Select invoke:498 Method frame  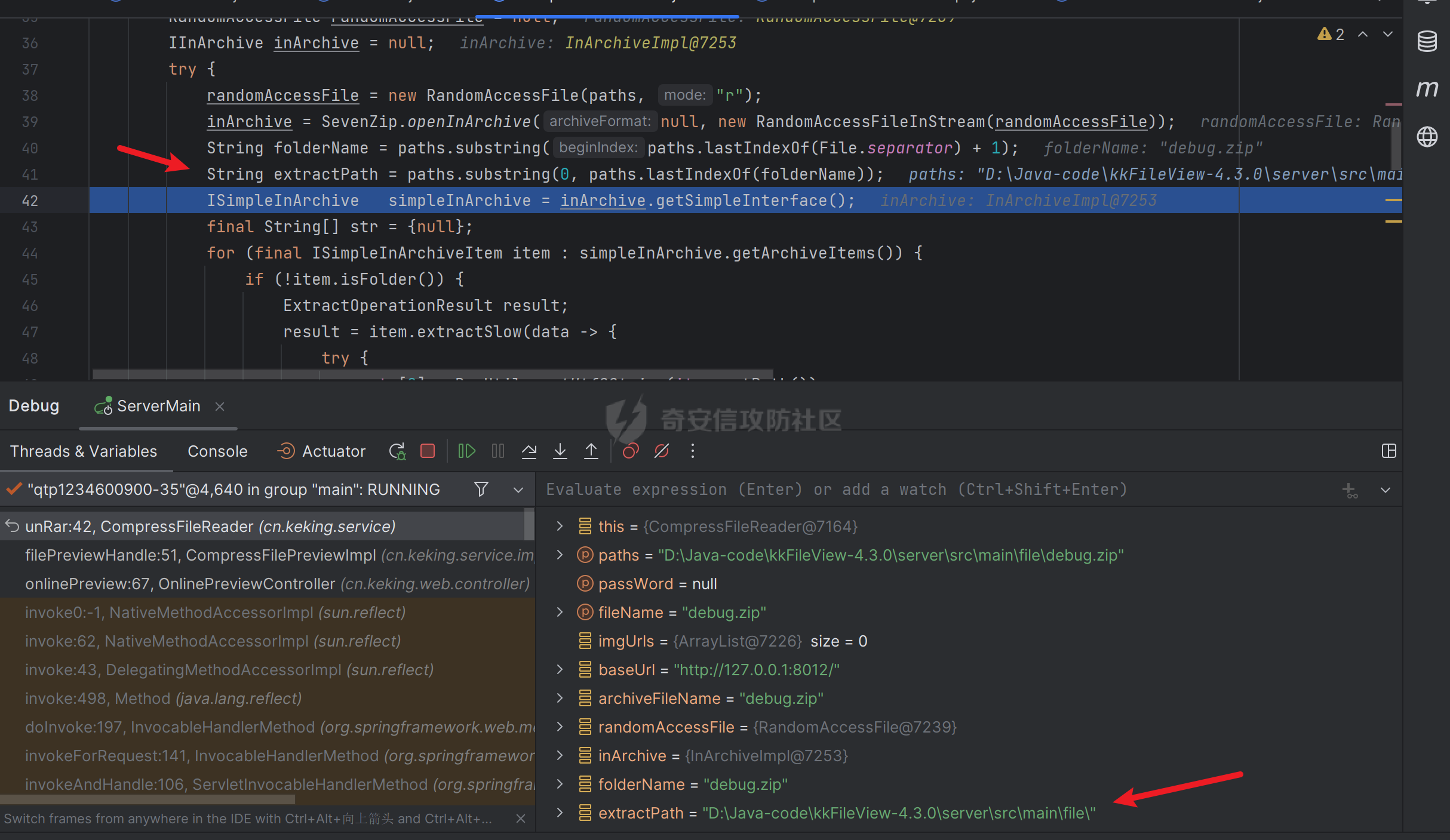tap(268, 699)
